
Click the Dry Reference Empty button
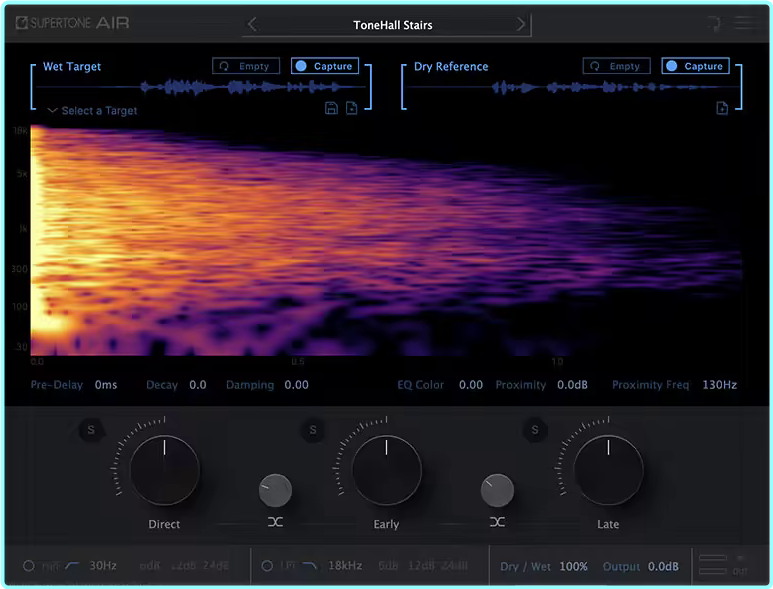(616, 66)
